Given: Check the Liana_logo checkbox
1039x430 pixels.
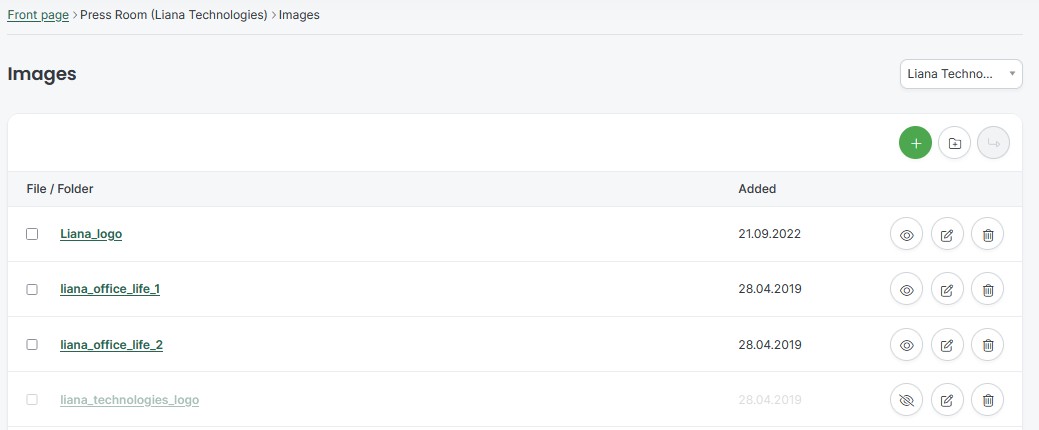Looking at the screenshot, I should point(32,234).
